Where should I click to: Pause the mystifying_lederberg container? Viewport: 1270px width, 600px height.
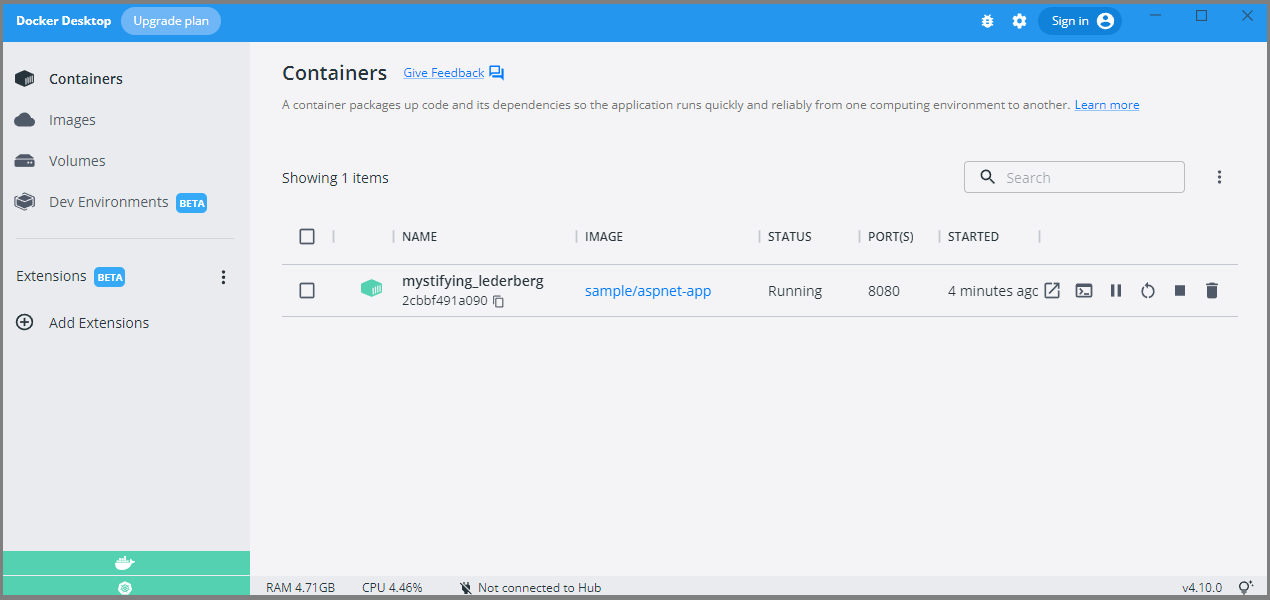[1116, 291]
